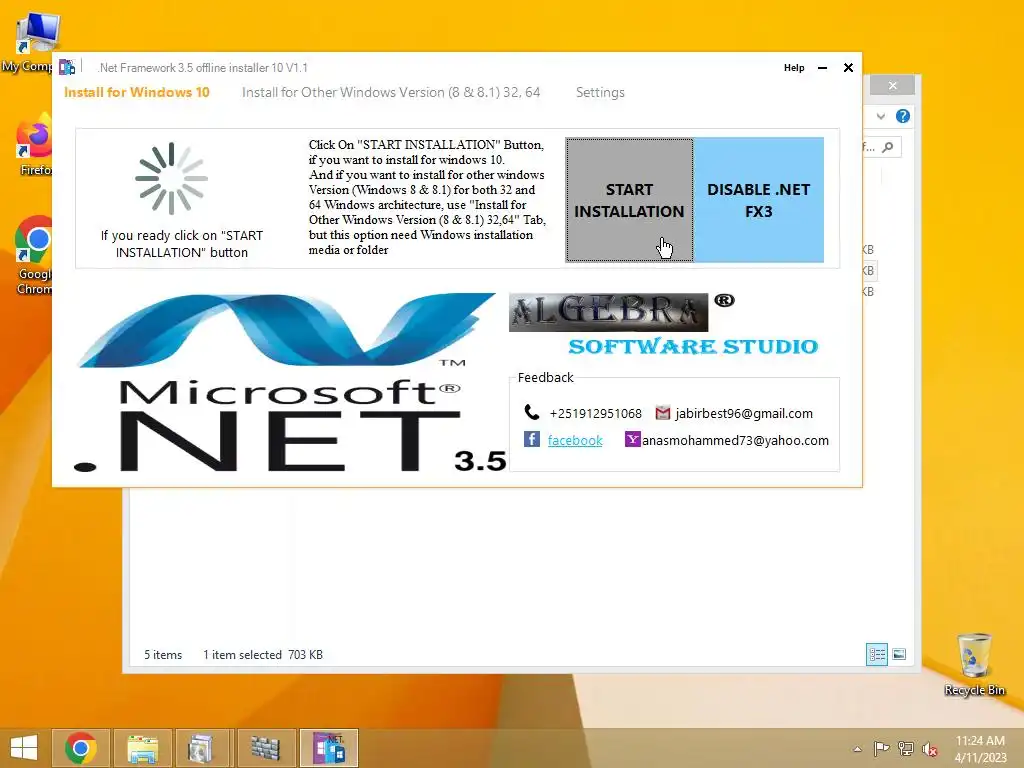This screenshot has width=1024, height=768.
Task: Click the Facebook logo icon
Action: coord(532,439)
